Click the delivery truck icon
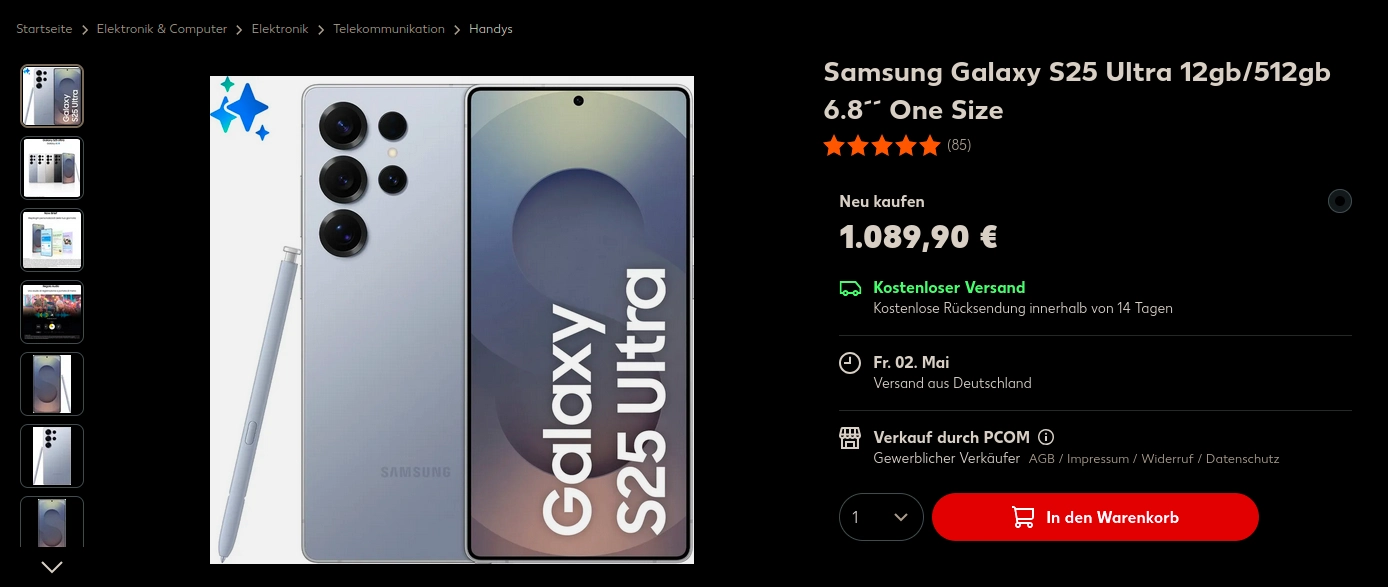 tap(850, 288)
